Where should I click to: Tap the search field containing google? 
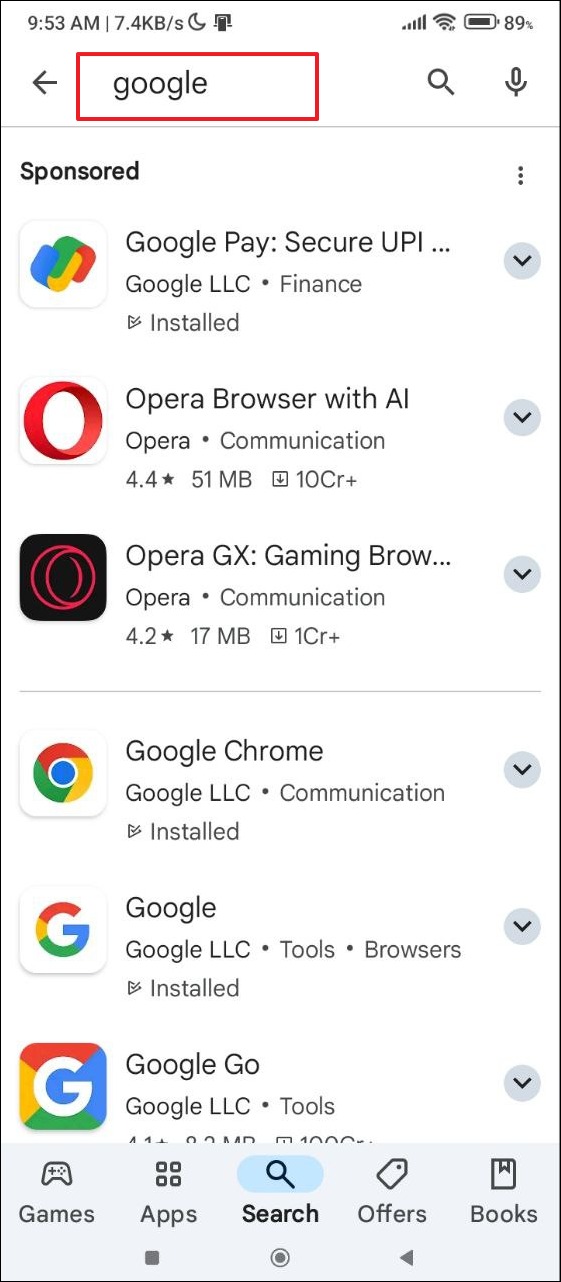point(198,86)
